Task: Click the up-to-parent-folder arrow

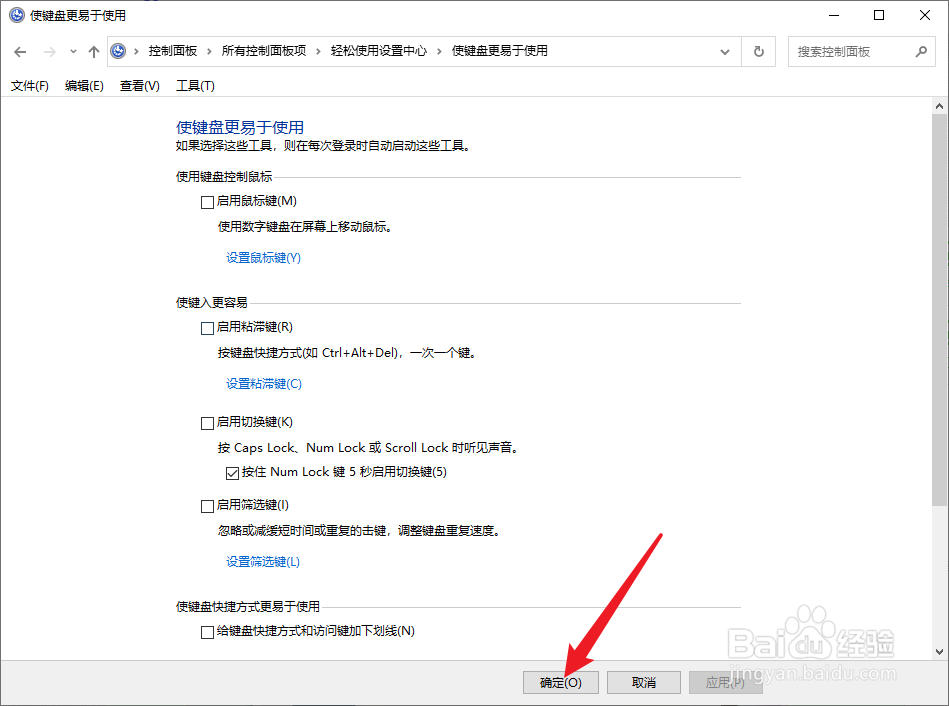Action: (93, 50)
